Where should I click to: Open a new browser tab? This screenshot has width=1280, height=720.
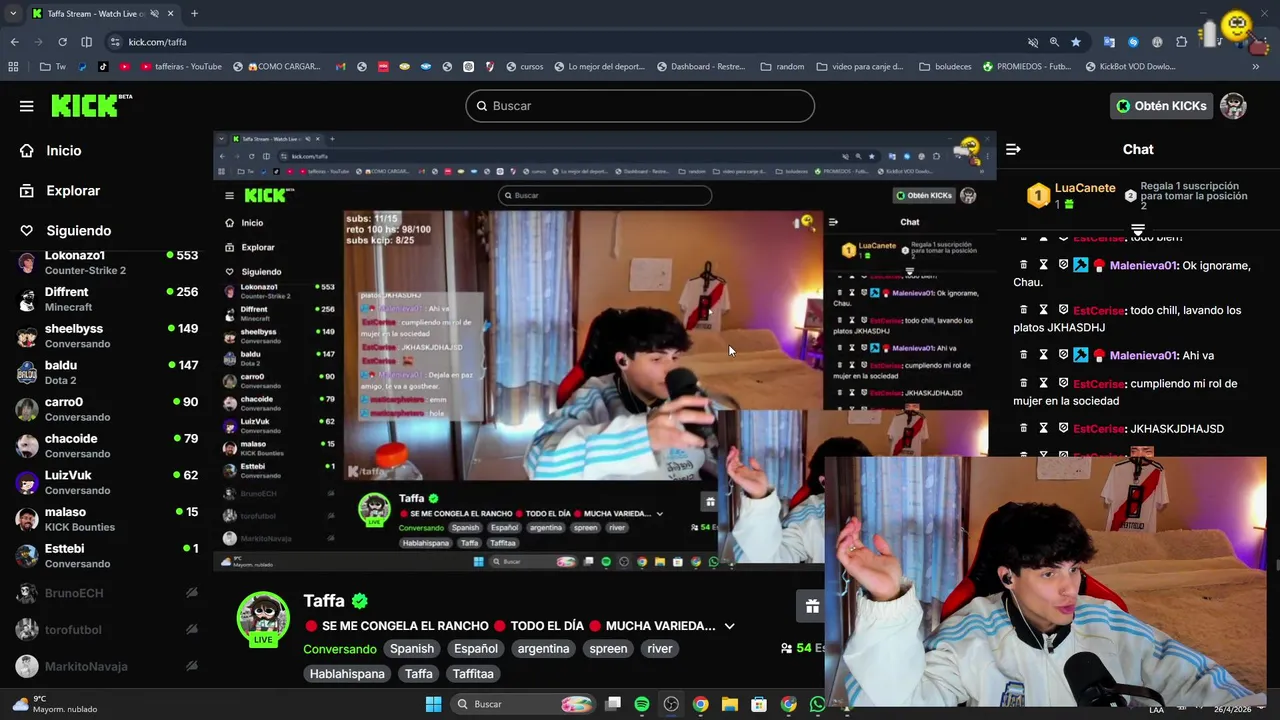194,14
